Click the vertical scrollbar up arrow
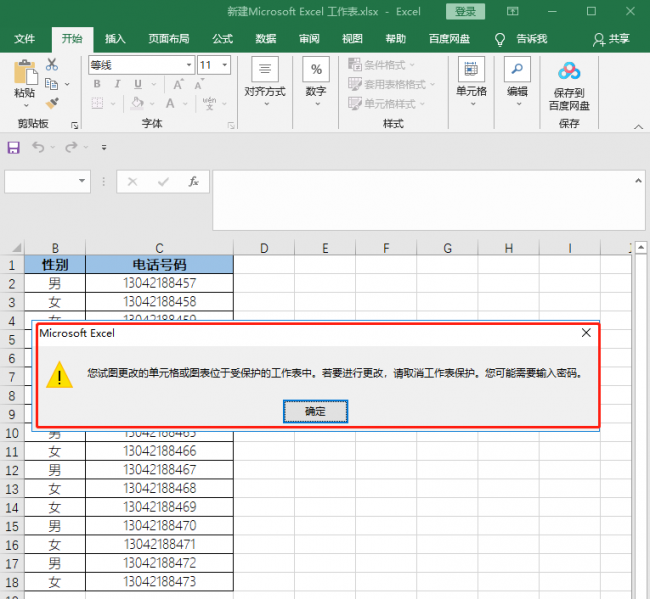Image resolution: width=650 pixels, height=599 pixels. pyautogui.click(x=641, y=248)
